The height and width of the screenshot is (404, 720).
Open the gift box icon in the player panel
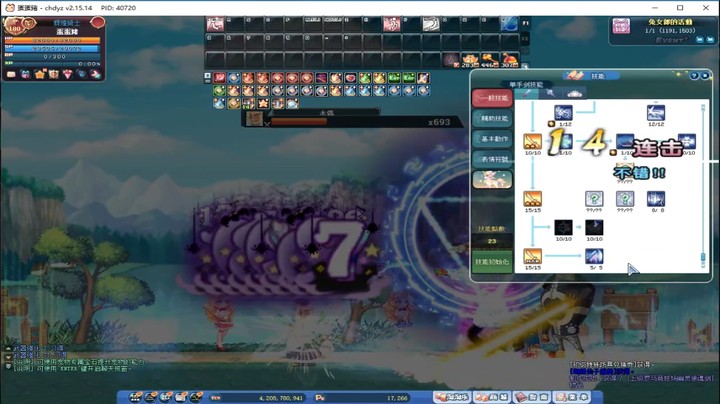[x=54, y=74]
